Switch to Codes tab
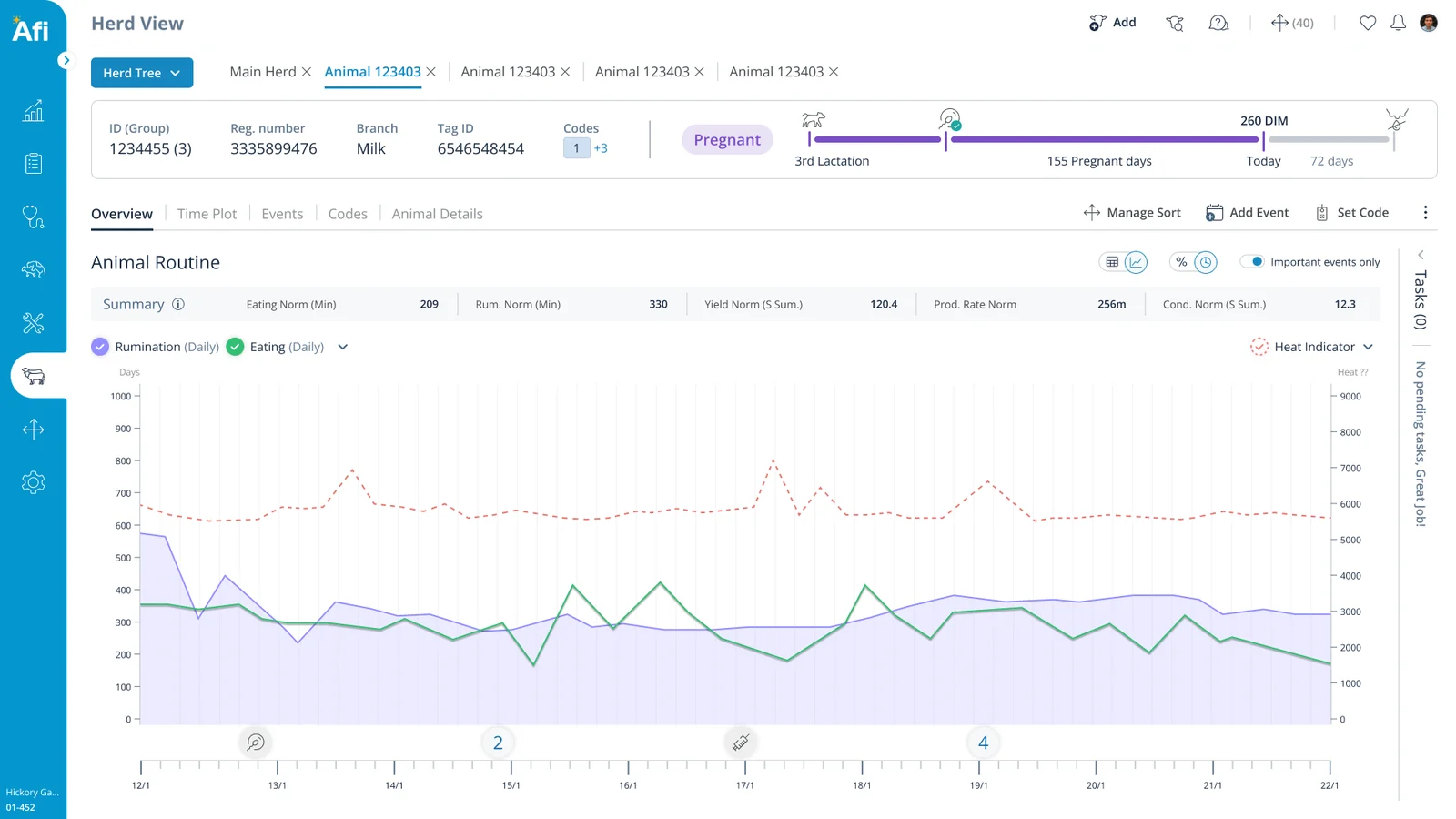This screenshot has width=1456, height=819. [x=348, y=214]
